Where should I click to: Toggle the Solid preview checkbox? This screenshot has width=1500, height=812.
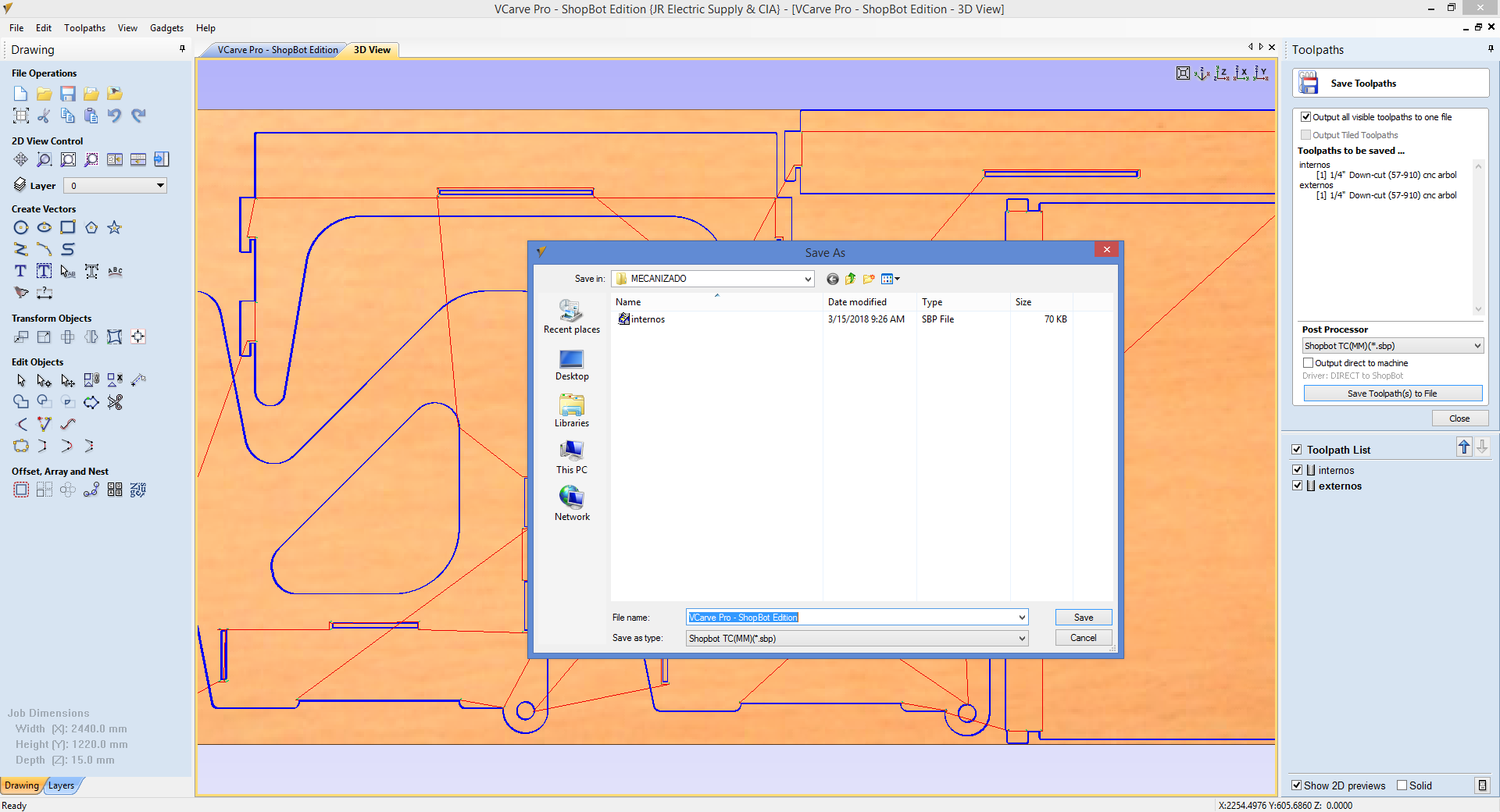pos(1402,785)
